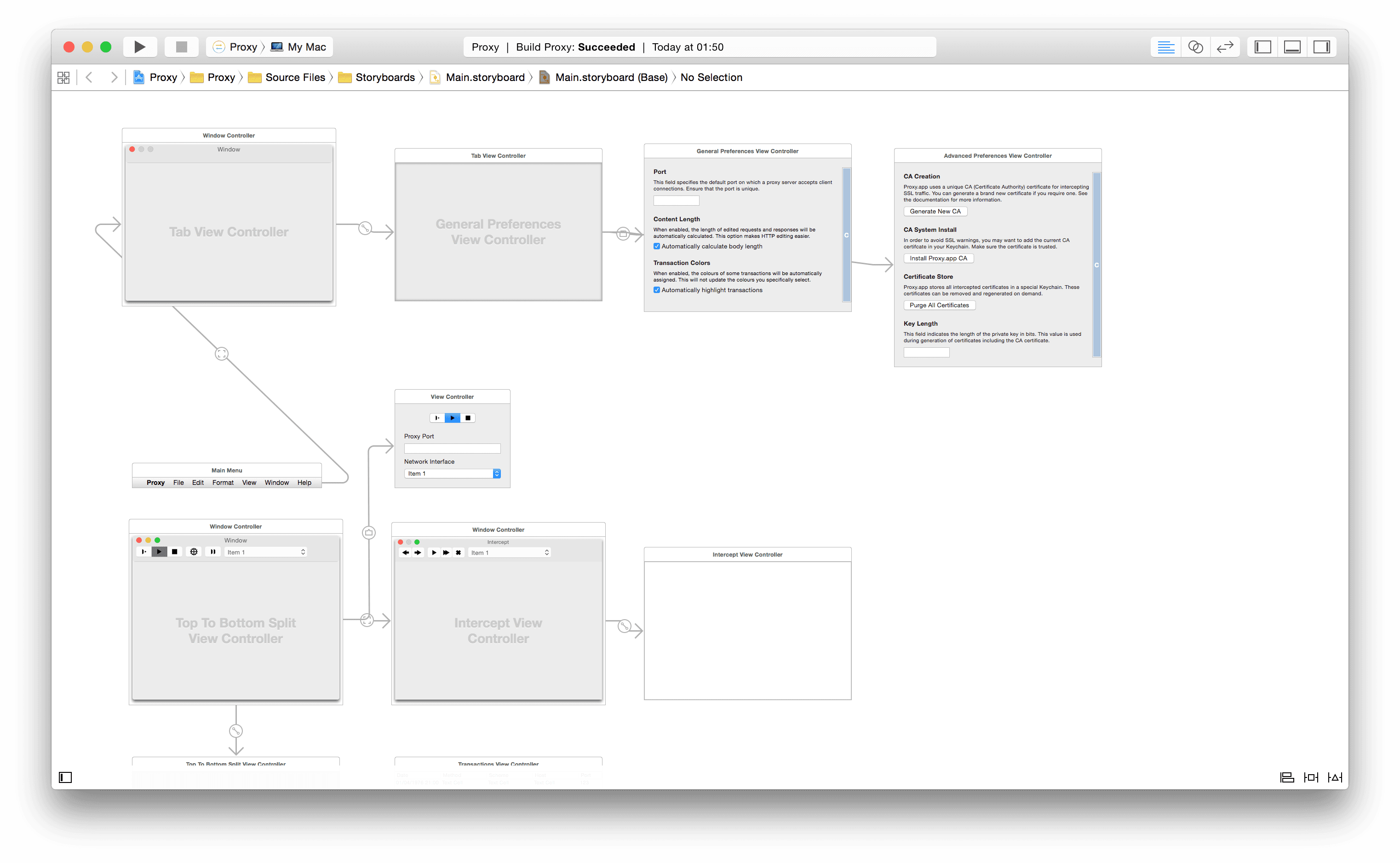Click the gear button in Window toolbar
This screenshot has height=863, width=1400.
coord(194,552)
